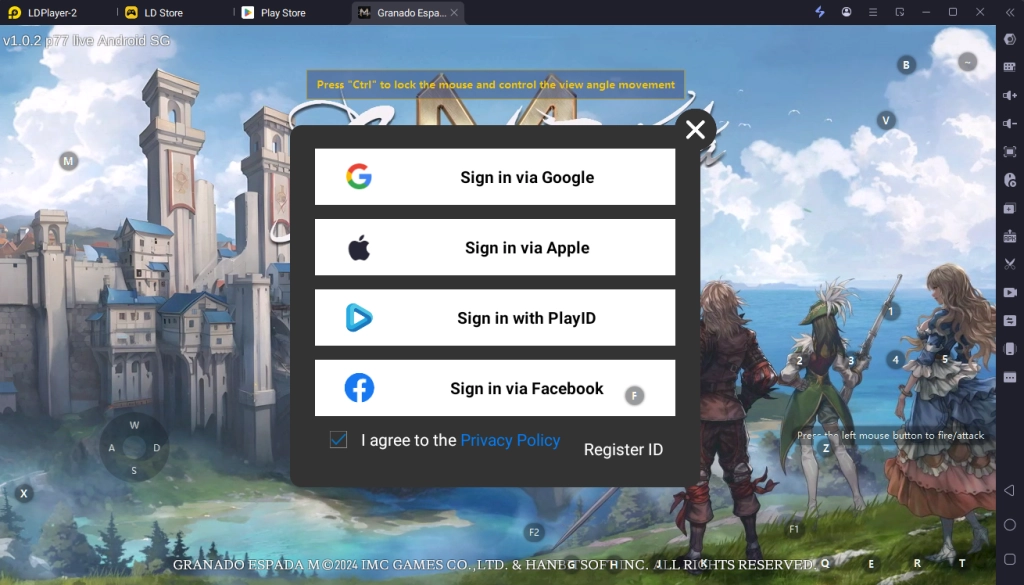This screenshot has width=1024, height=585.
Task: Click the Z key-mapping bubble
Action: 826,448
